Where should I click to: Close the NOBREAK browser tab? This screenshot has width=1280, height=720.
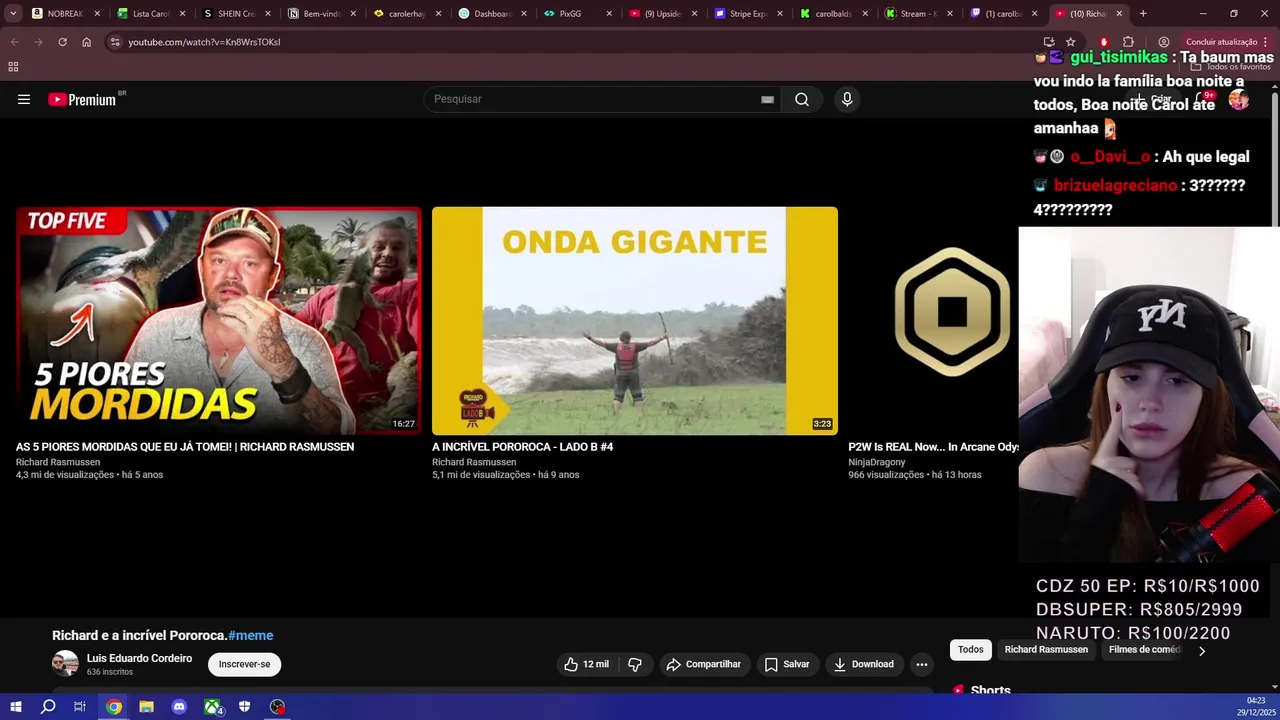[97, 14]
